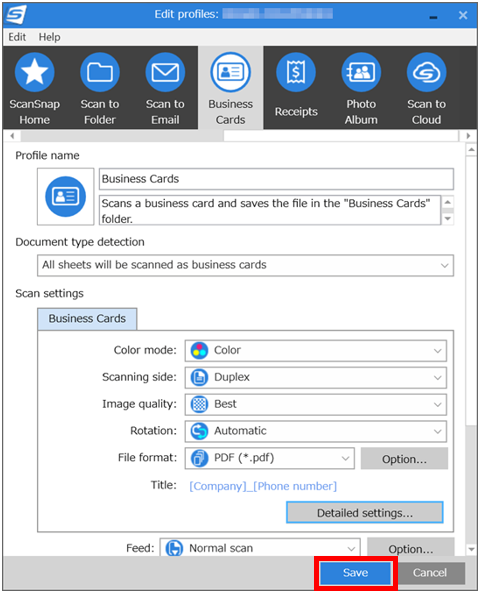Click profile list scroll left arrow
Image resolution: width=480 pixels, height=594 pixels.
[12, 136]
